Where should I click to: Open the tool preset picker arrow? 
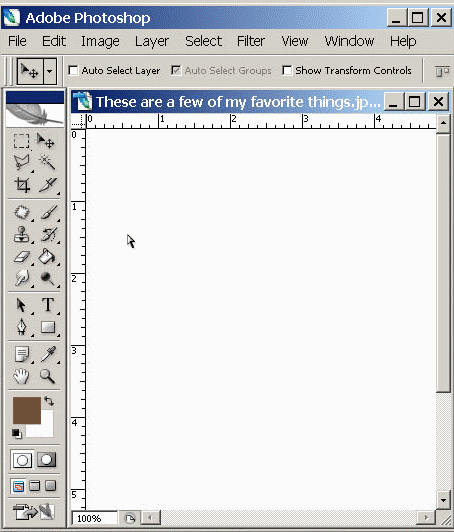coord(50,71)
